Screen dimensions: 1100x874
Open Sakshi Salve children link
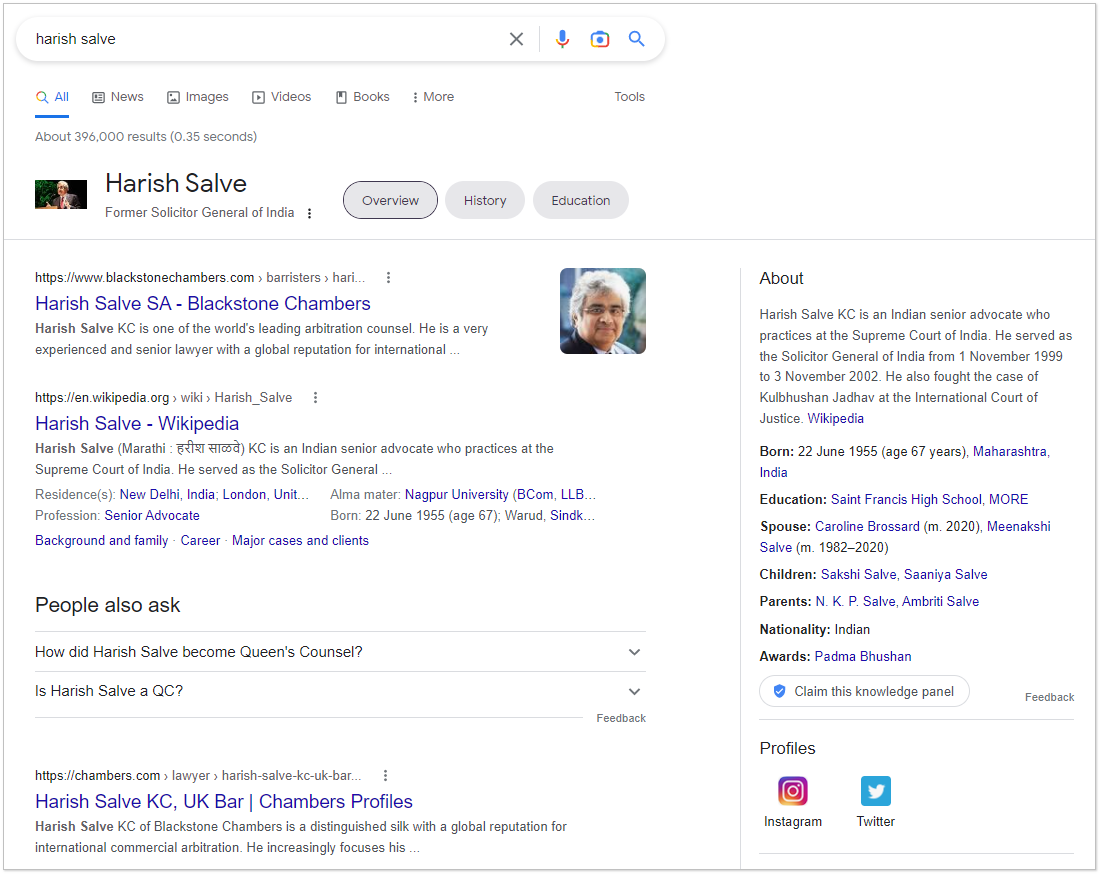(x=859, y=574)
